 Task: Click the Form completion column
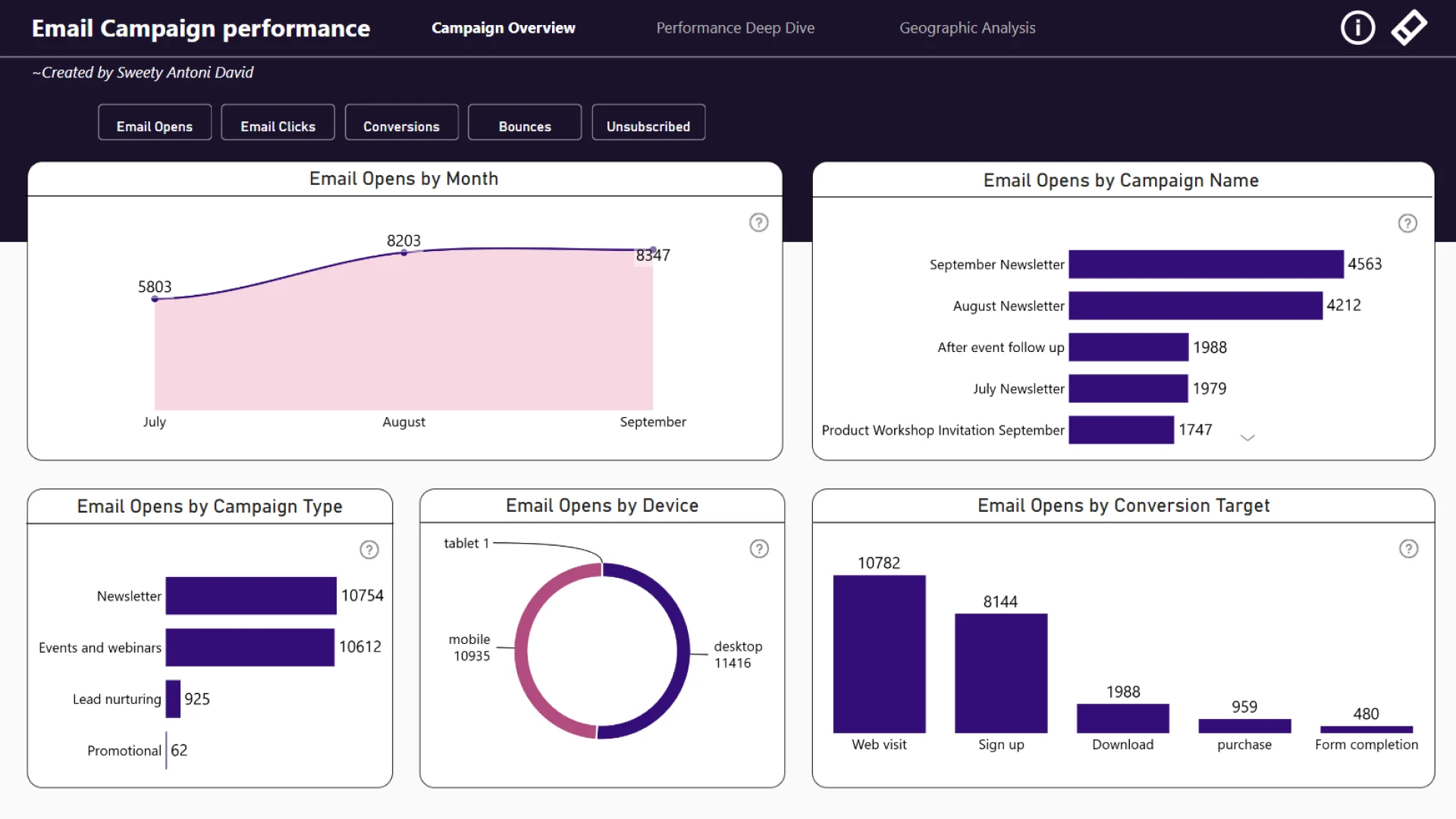pos(1367,730)
